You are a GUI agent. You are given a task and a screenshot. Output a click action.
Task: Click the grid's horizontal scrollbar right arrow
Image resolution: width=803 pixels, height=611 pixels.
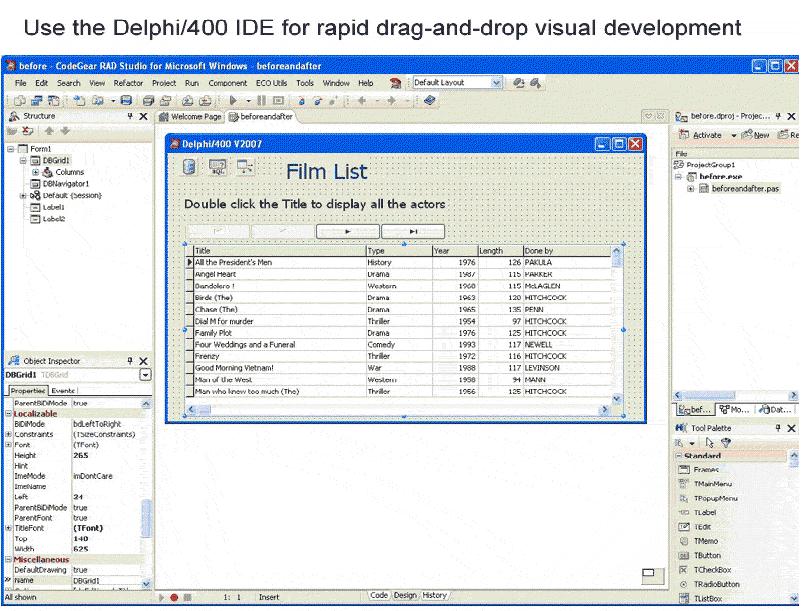pos(605,409)
